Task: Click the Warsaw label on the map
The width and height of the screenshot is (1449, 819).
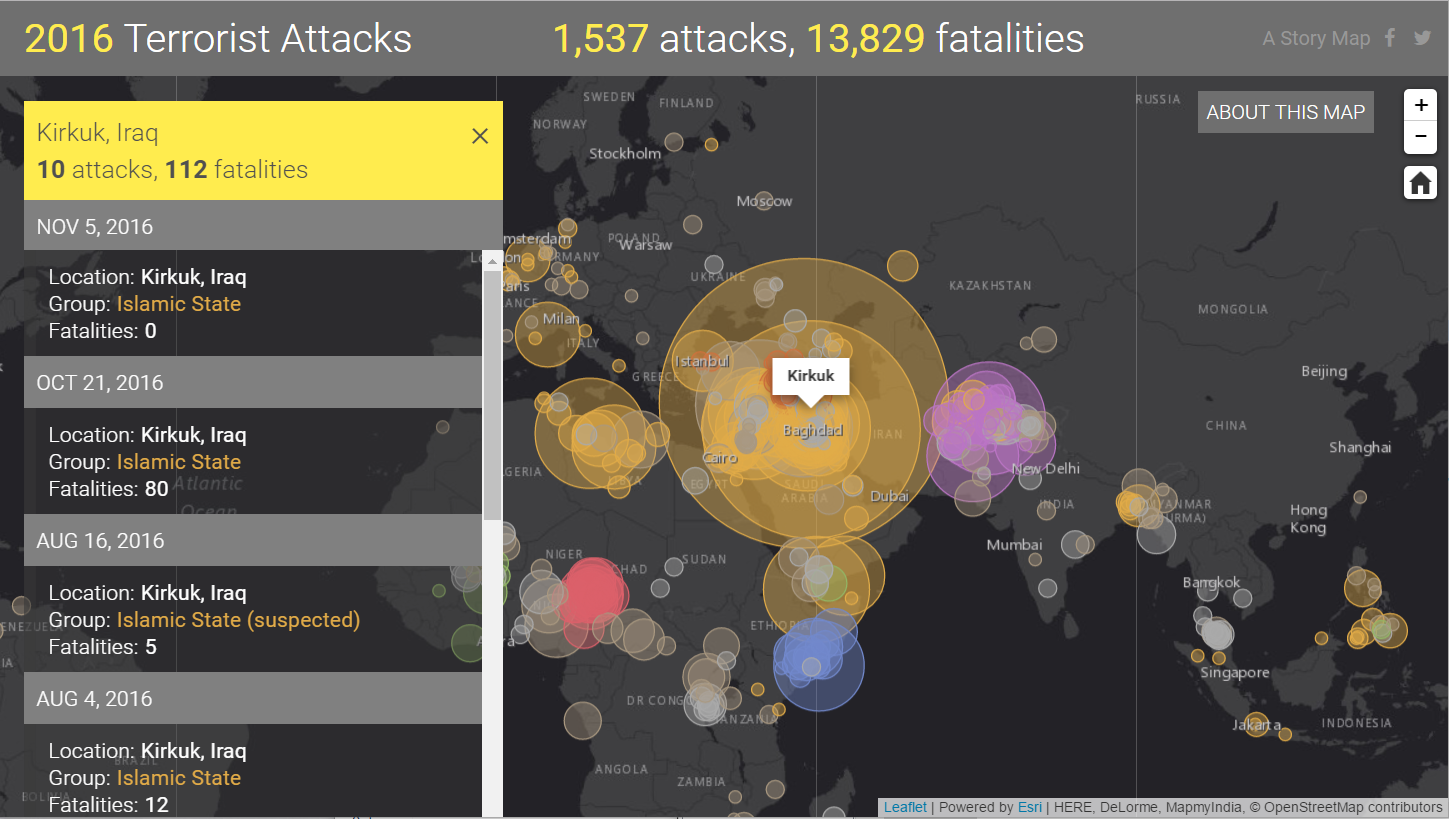Action: [x=645, y=244]
